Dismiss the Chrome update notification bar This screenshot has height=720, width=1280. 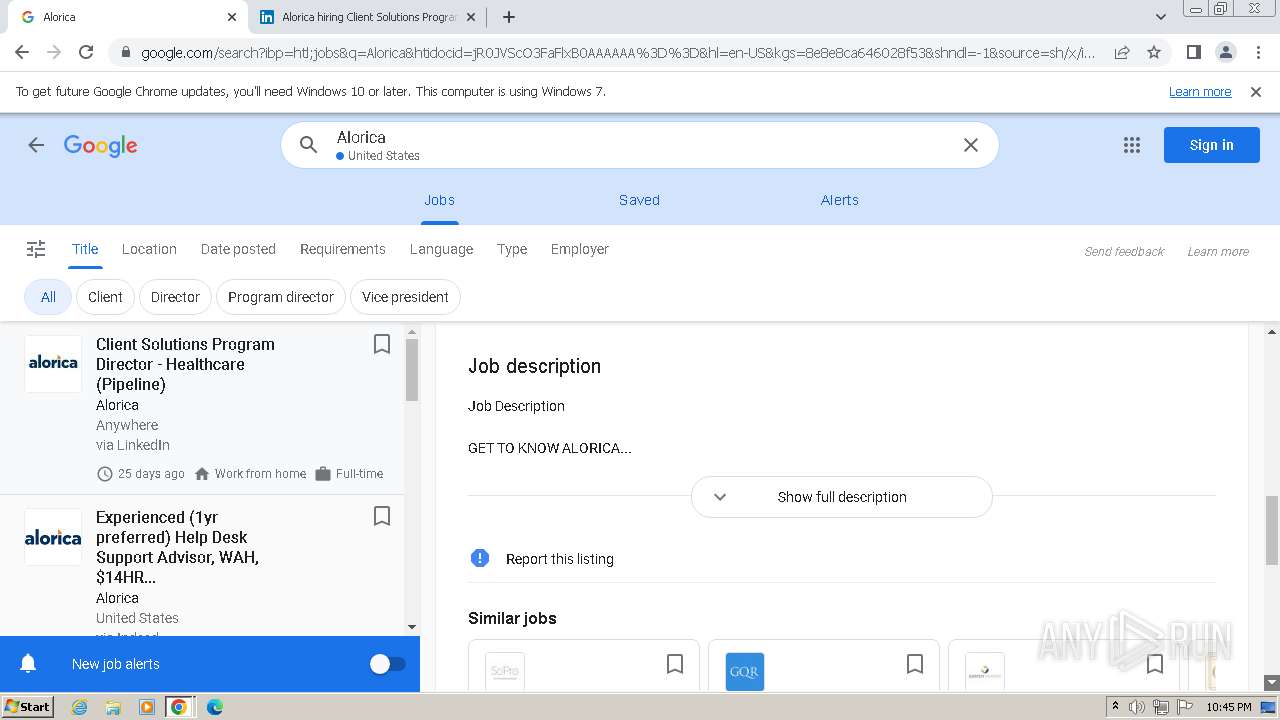(1256, 92)
